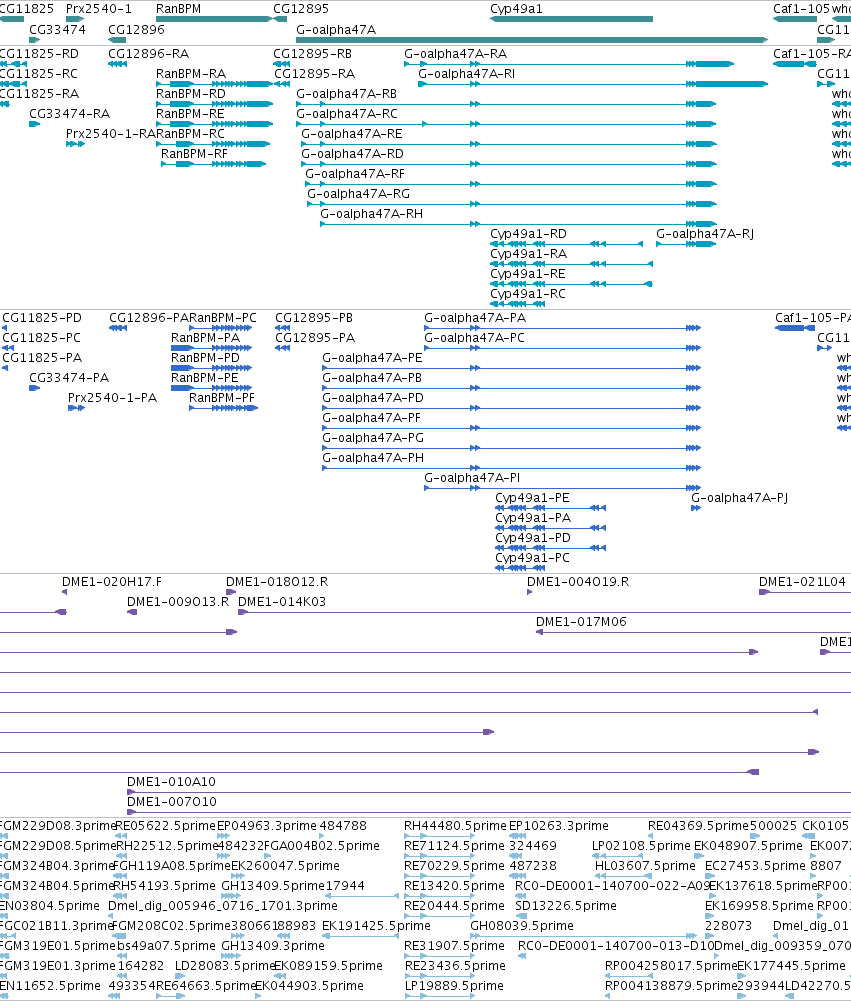Open transcript 'CG11825-RD'
This screenshot has height=1001, width=851.
click(x=39, y=54)
